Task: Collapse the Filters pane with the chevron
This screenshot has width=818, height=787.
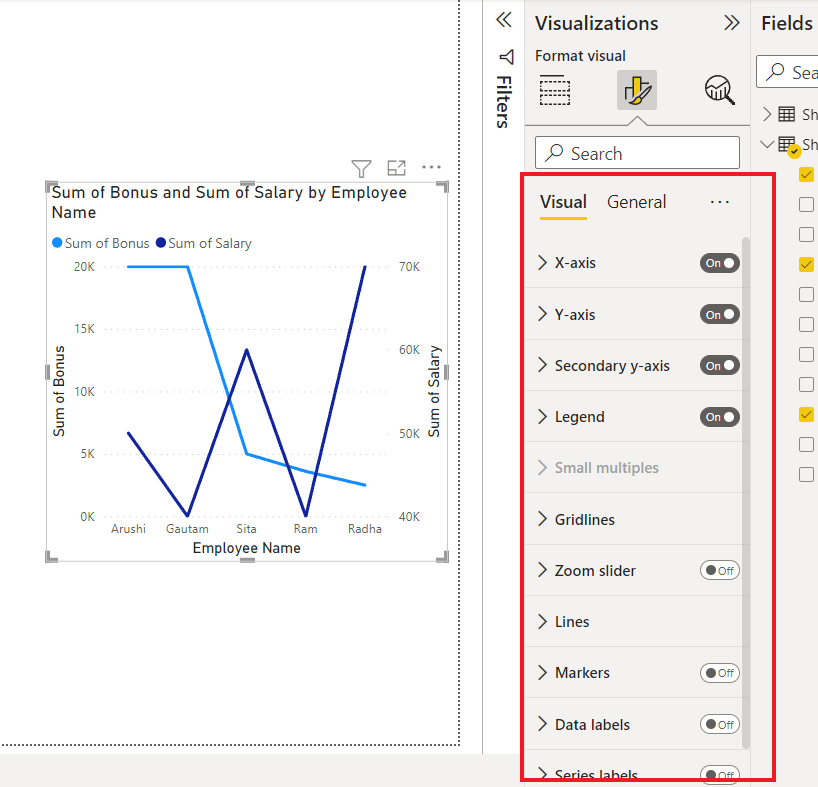Action: click(x=504, y=20)
